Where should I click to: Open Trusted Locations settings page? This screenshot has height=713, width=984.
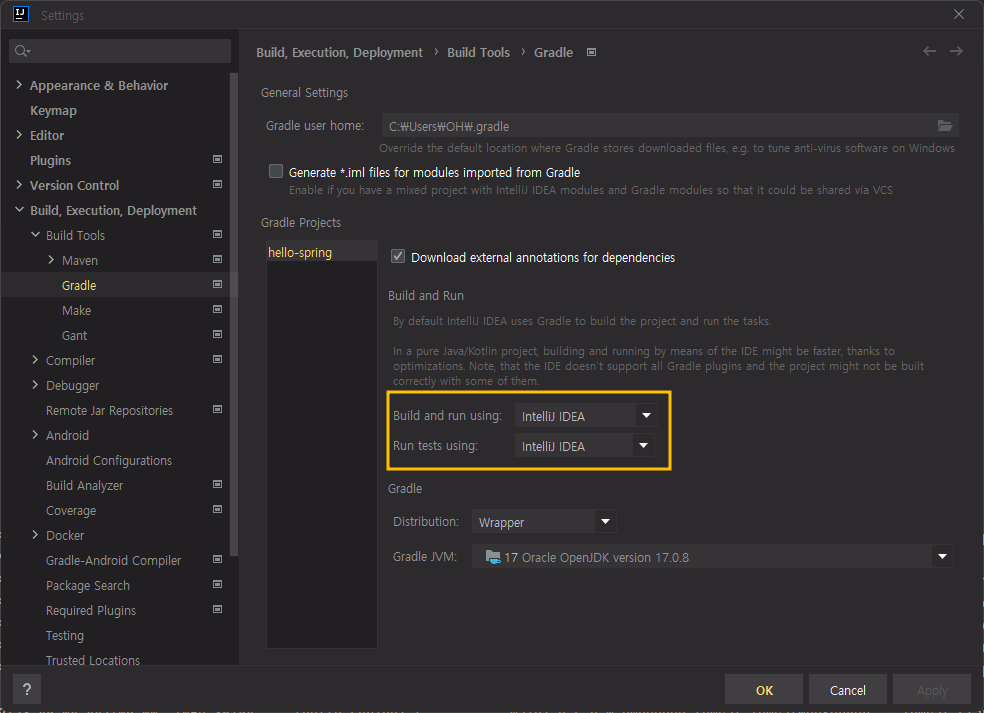coord(93,660)
